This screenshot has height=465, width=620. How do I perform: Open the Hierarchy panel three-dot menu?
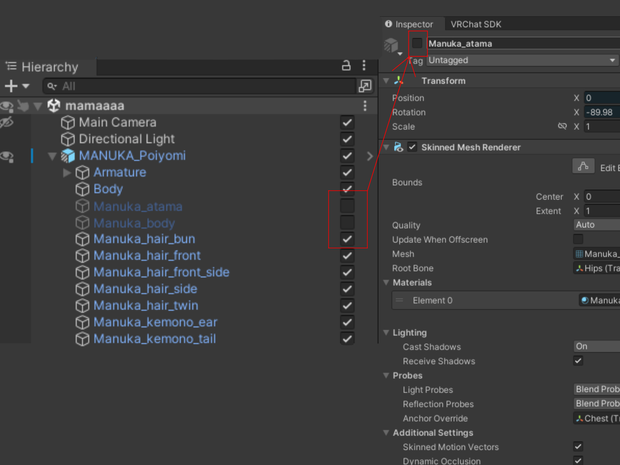[x=364, y=66]
